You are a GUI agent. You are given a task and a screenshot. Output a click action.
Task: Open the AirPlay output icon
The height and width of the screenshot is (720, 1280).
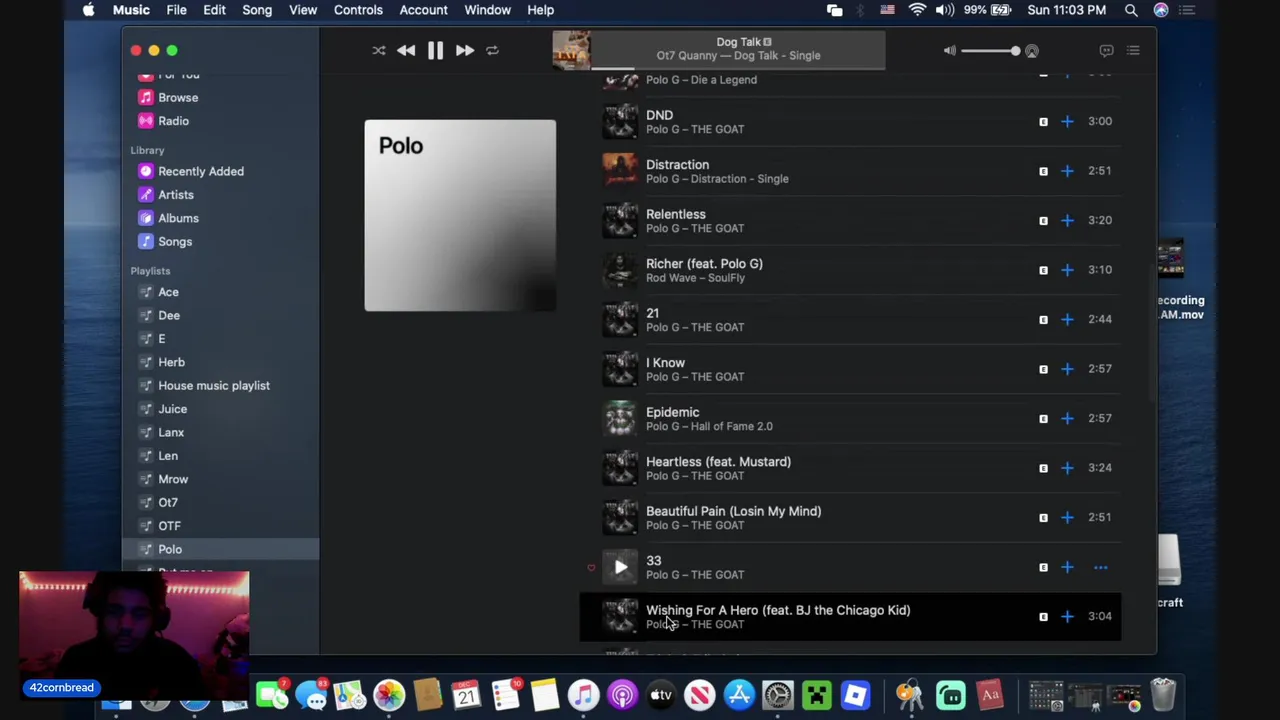click(x=1032, y=51)
